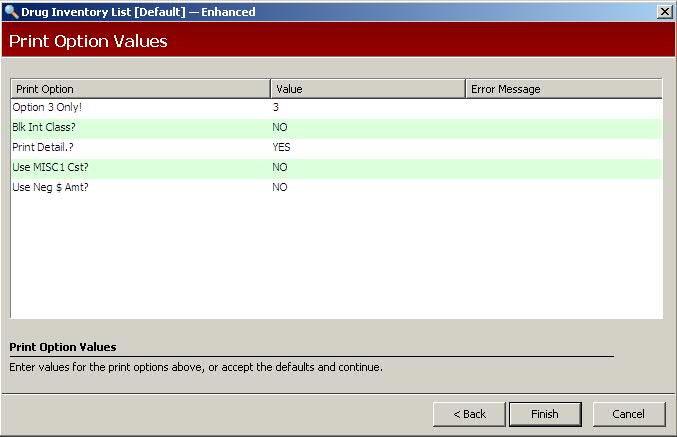Cancel the print options dialog
Screen dimensions: 677x437
(629, 414)
